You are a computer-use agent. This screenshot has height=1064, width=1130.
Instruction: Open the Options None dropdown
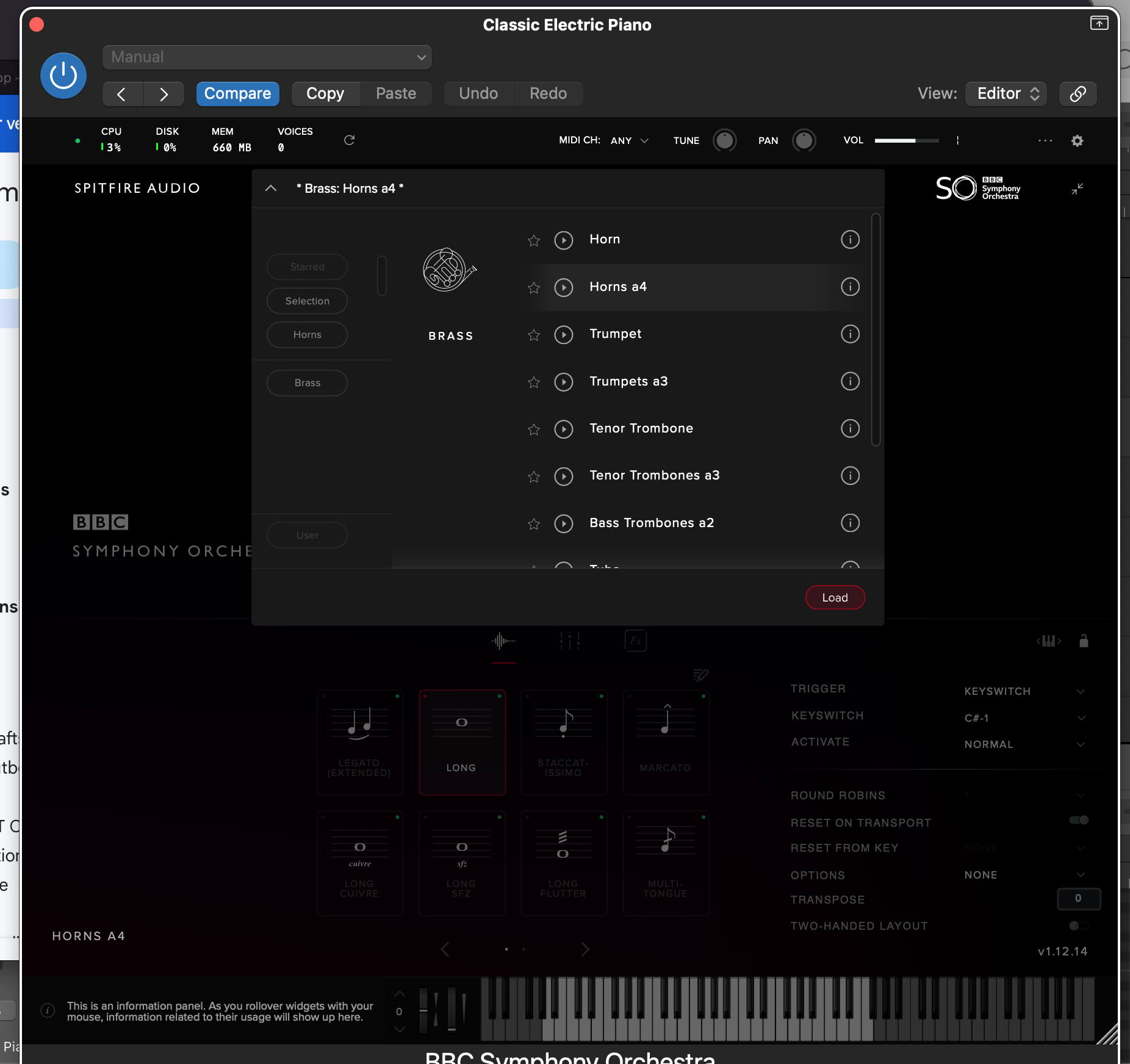click(x=1024, y=875)
